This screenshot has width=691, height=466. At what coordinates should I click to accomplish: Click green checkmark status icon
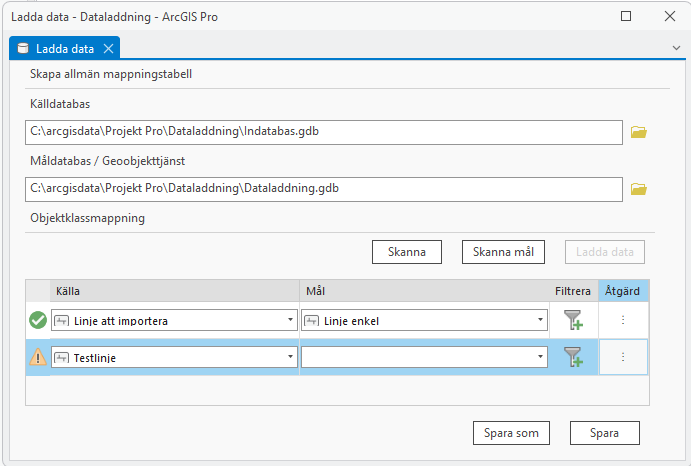(38, 321)
